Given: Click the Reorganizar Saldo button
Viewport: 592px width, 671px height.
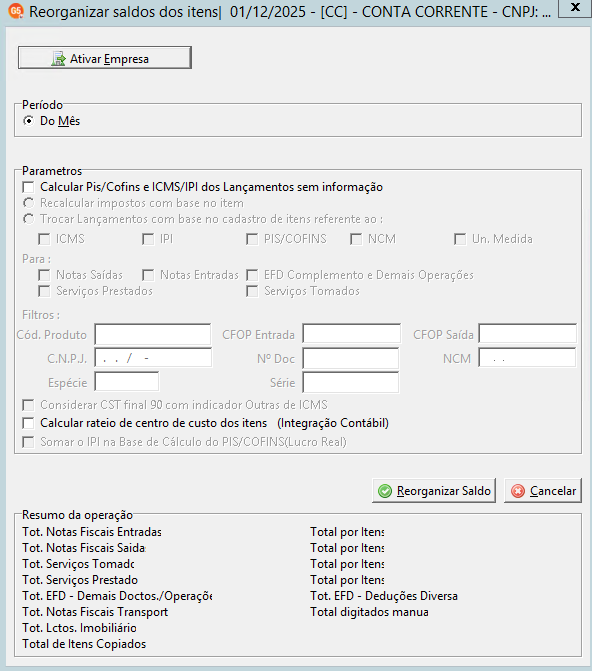Looking at the screenshot, I should [434, 490].
